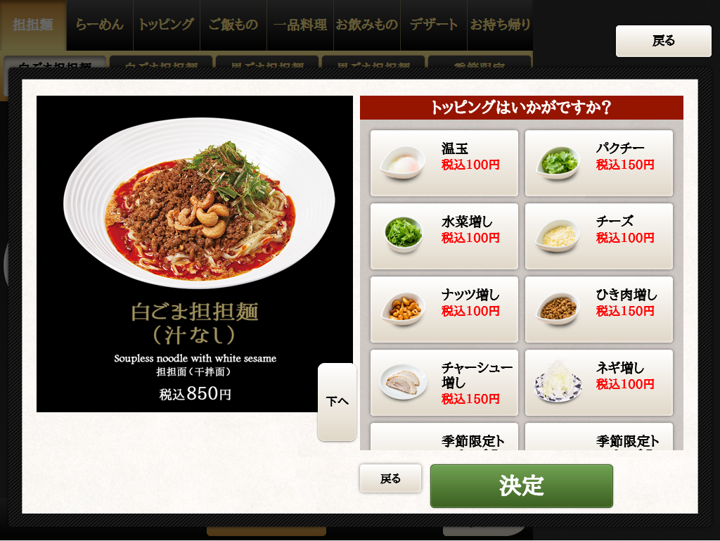720x541 pixels.
Task: Tap the 下へ scroll-down button
Action: pyautogui.click(x=337, y=402)
